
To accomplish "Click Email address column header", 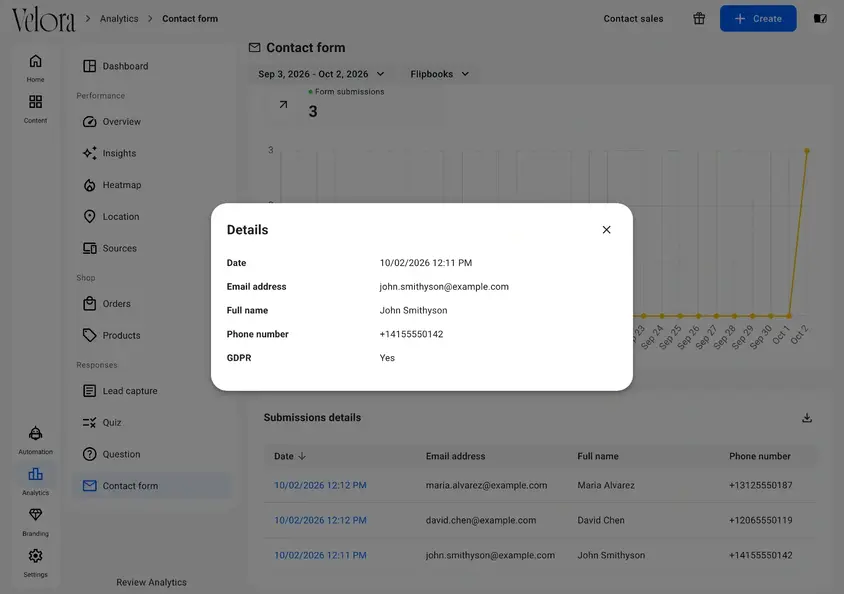I will (x=455, y=456).
